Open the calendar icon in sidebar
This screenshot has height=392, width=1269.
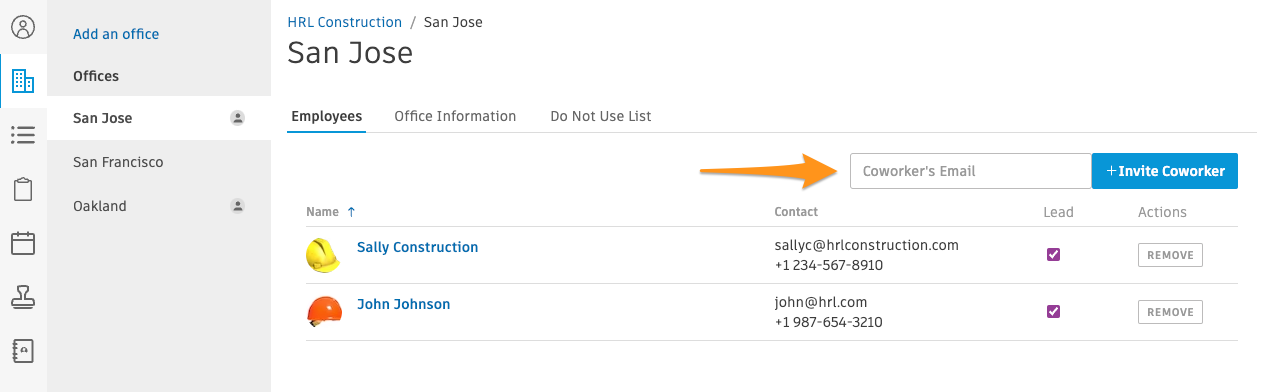22,243
